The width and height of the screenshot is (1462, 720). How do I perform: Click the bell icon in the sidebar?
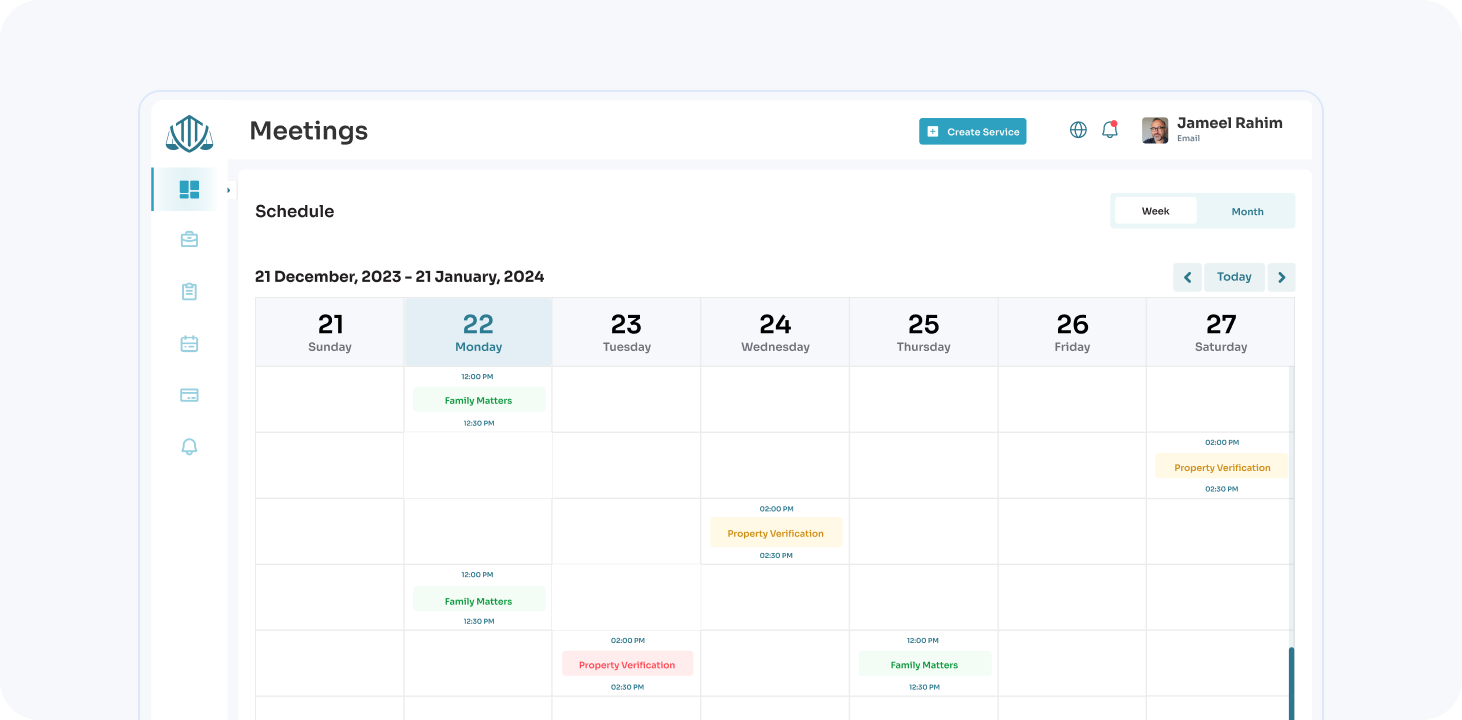pyautogui.click(x=189, y=447)
